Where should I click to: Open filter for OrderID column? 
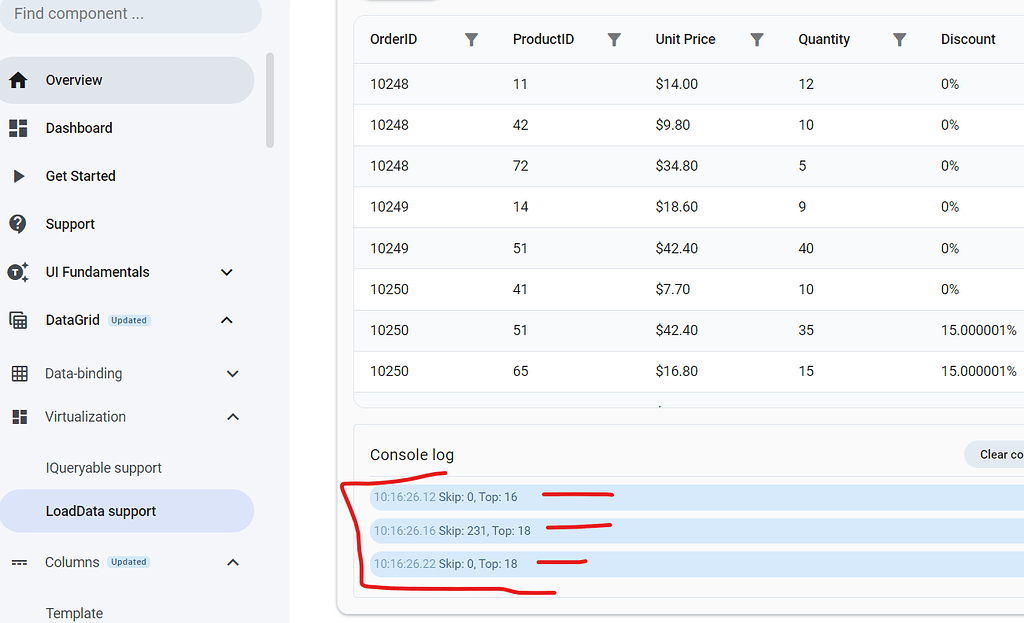471,39
